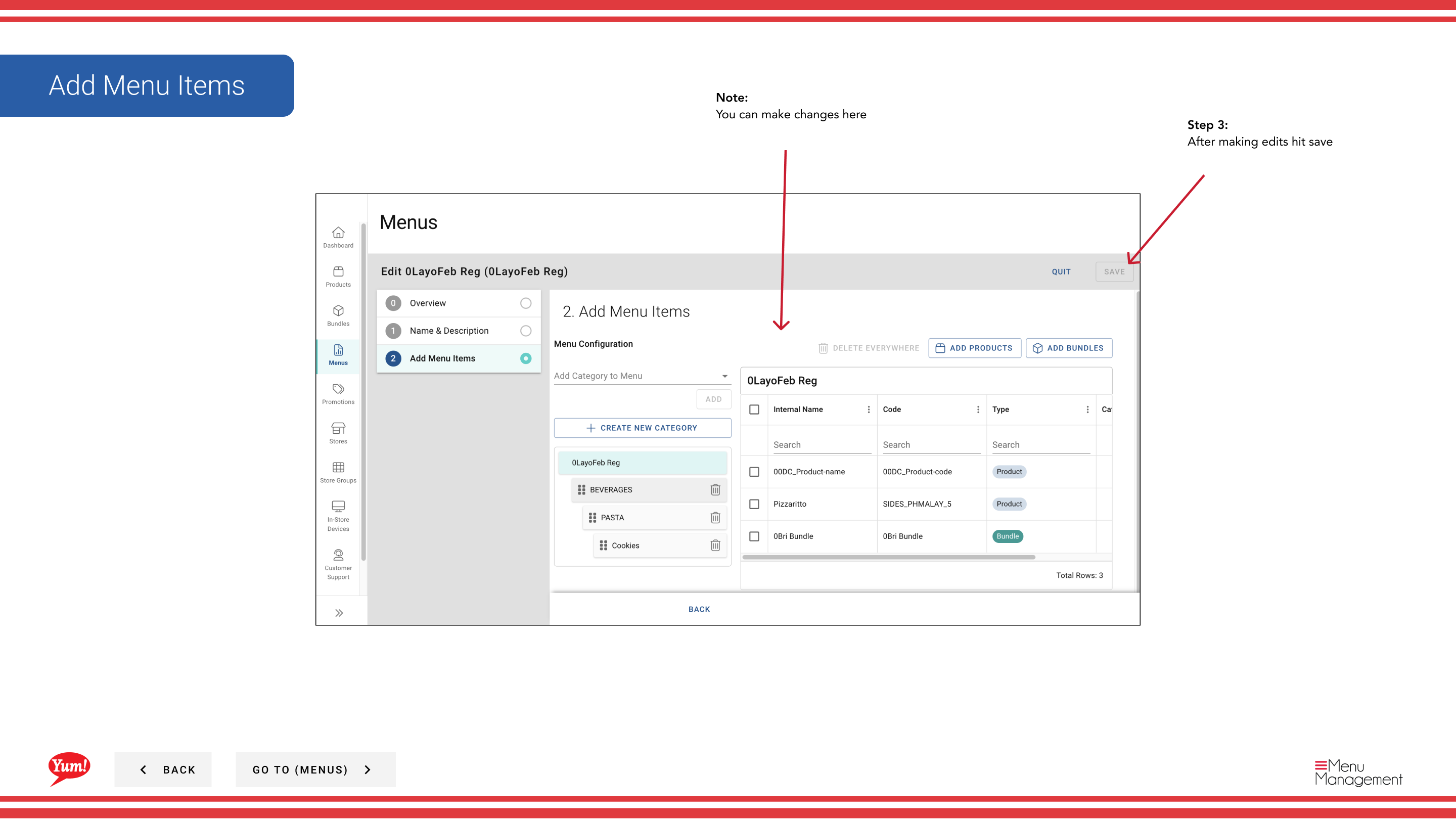Viewport: 1456px width, 819px height.
Task: Select the Cookies category
Action: (660, 545)
